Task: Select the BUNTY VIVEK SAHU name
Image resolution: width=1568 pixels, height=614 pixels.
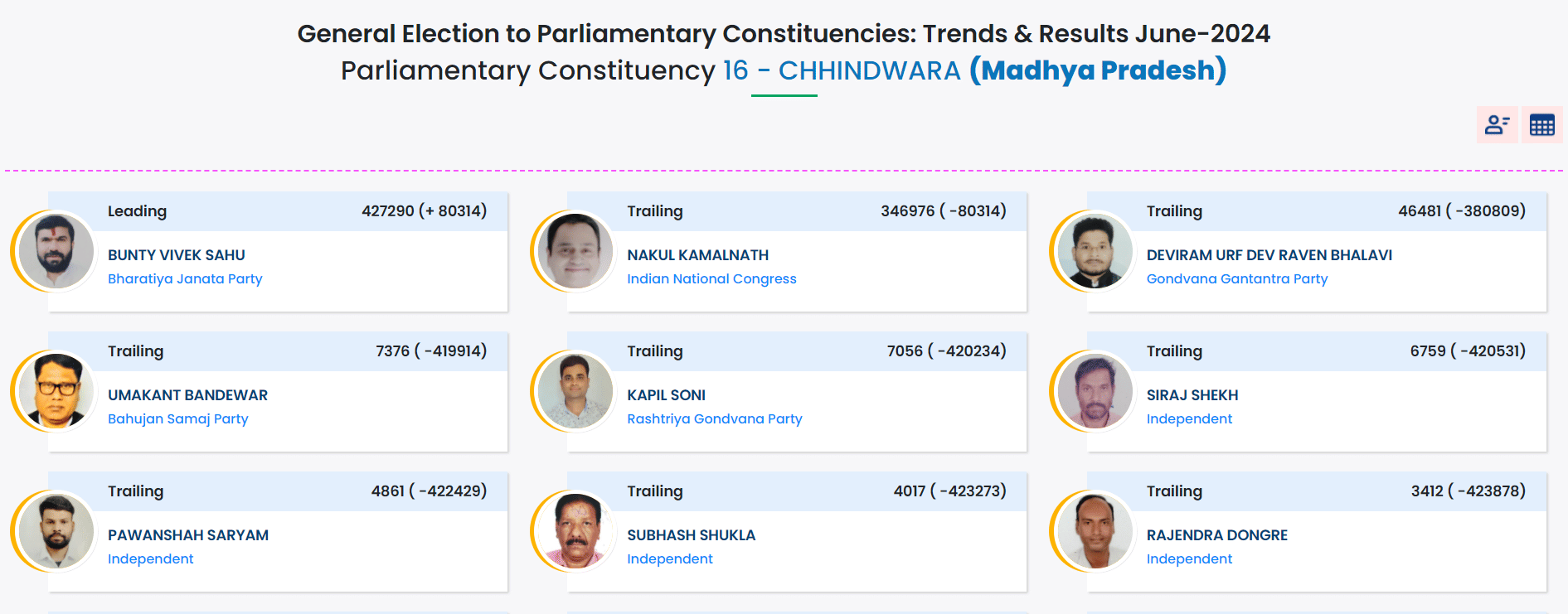Action: pyautogui.click(x=177, y=255)
